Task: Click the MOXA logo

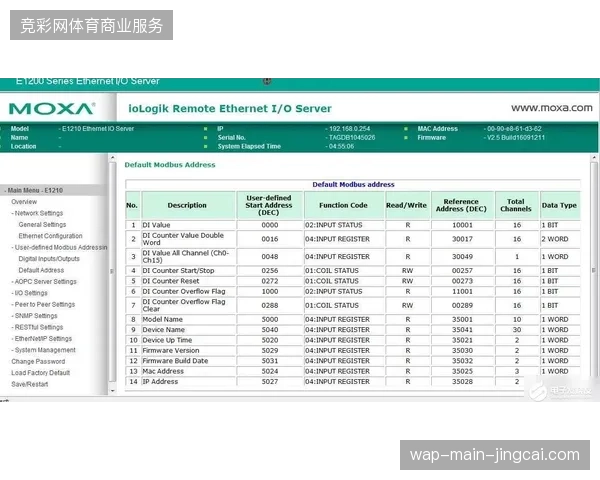Action: [52, 109]
